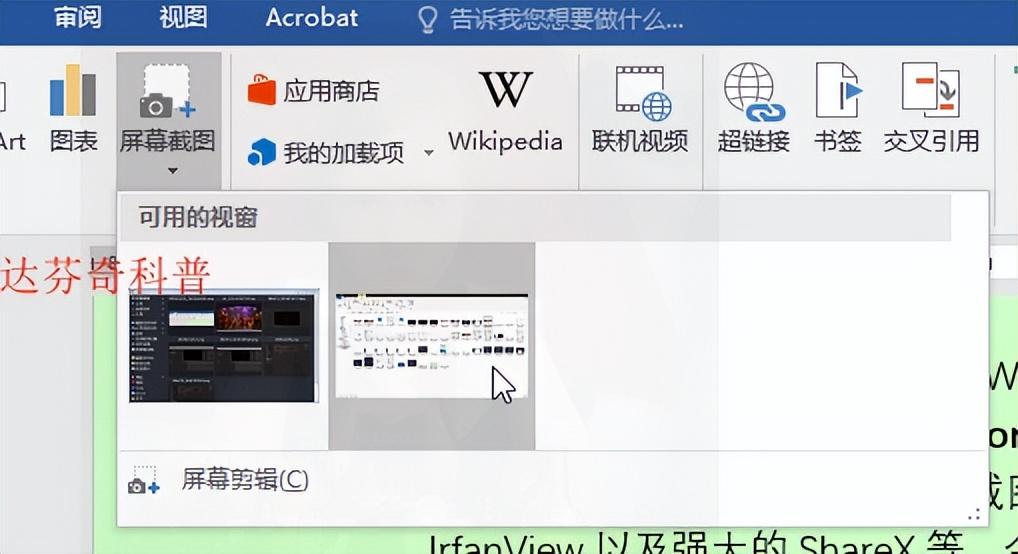Expand the 我的加载项 dropdown arrow
The height and width of the screenshot is (554, 1018).
point(428,153)
